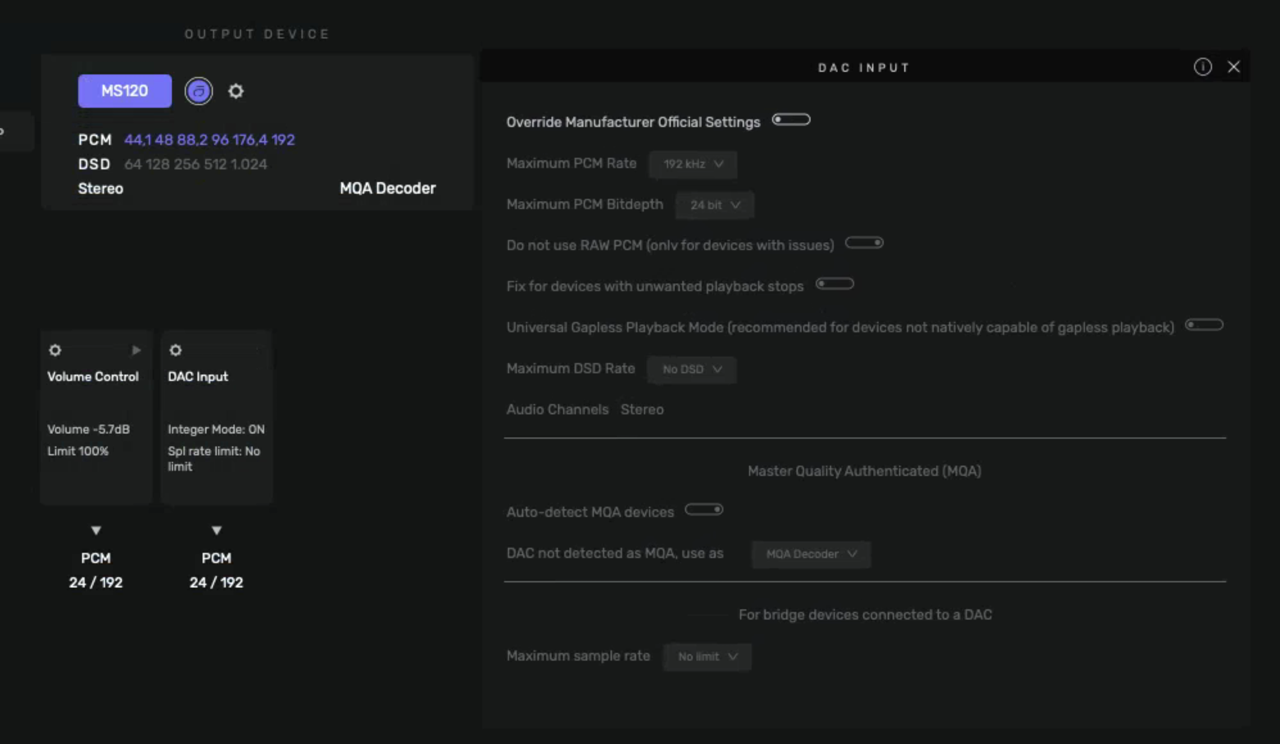The height and width of the screenshot is (744, 1280).
Task: Close the DAC Input panel
Action: tap(1234, 67)
